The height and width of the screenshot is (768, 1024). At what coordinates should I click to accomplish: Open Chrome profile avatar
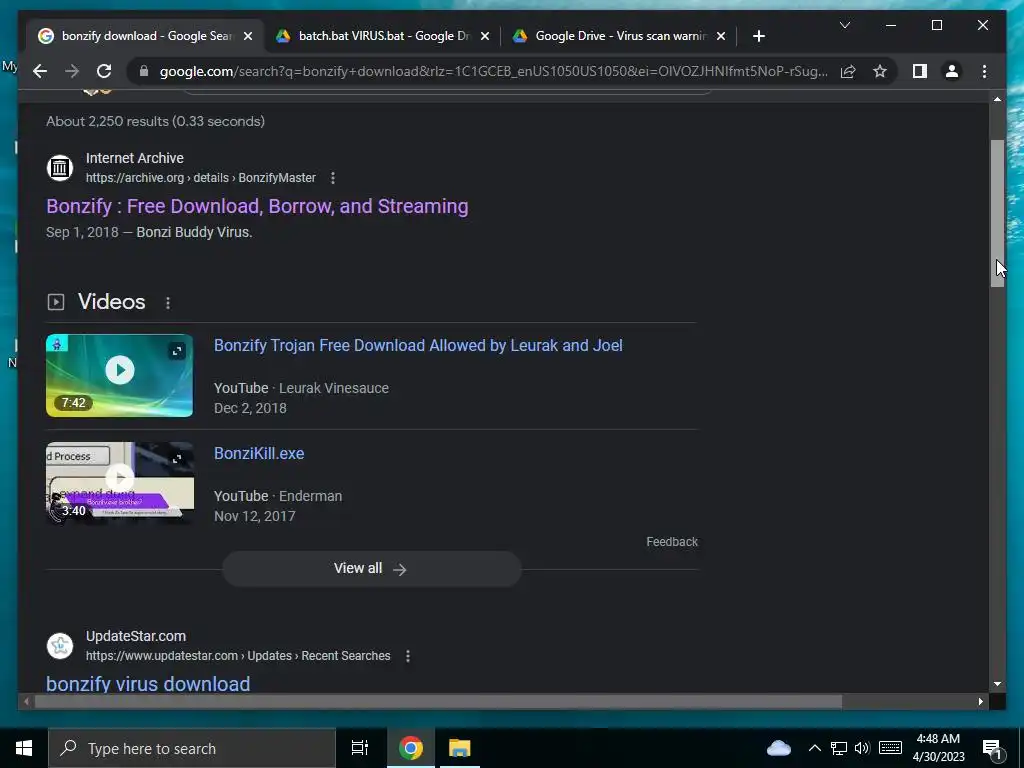pos(952,71)
